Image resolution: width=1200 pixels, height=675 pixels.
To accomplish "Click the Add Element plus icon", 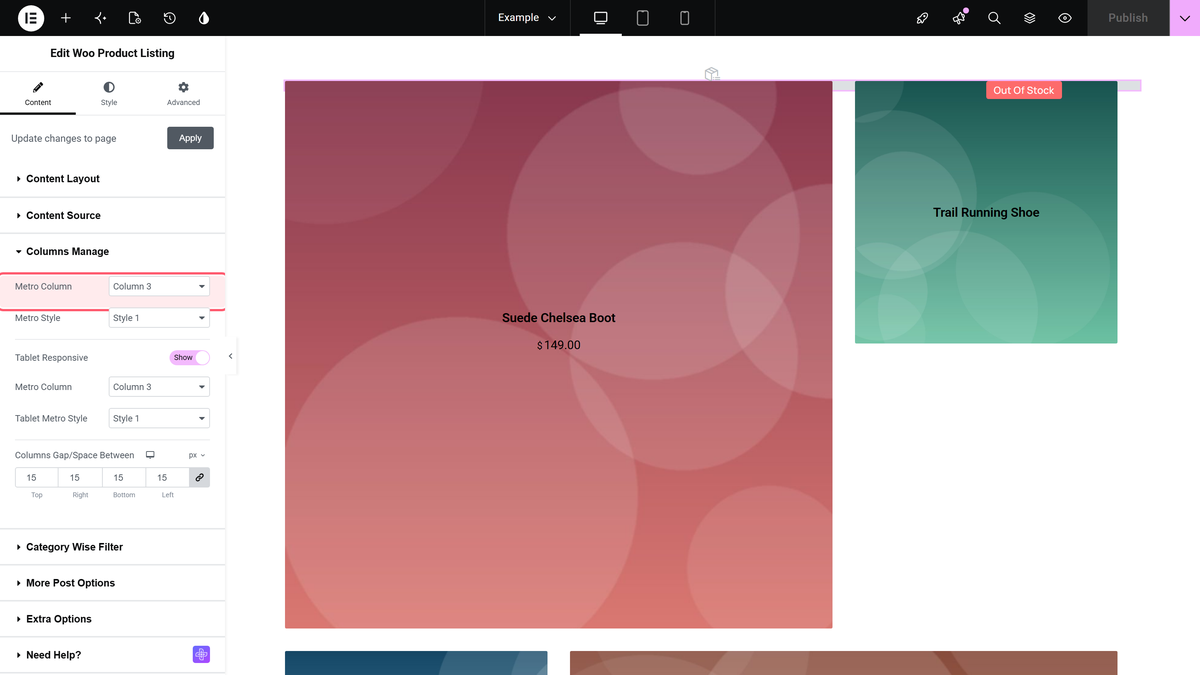I will click(x=66, y=18).
